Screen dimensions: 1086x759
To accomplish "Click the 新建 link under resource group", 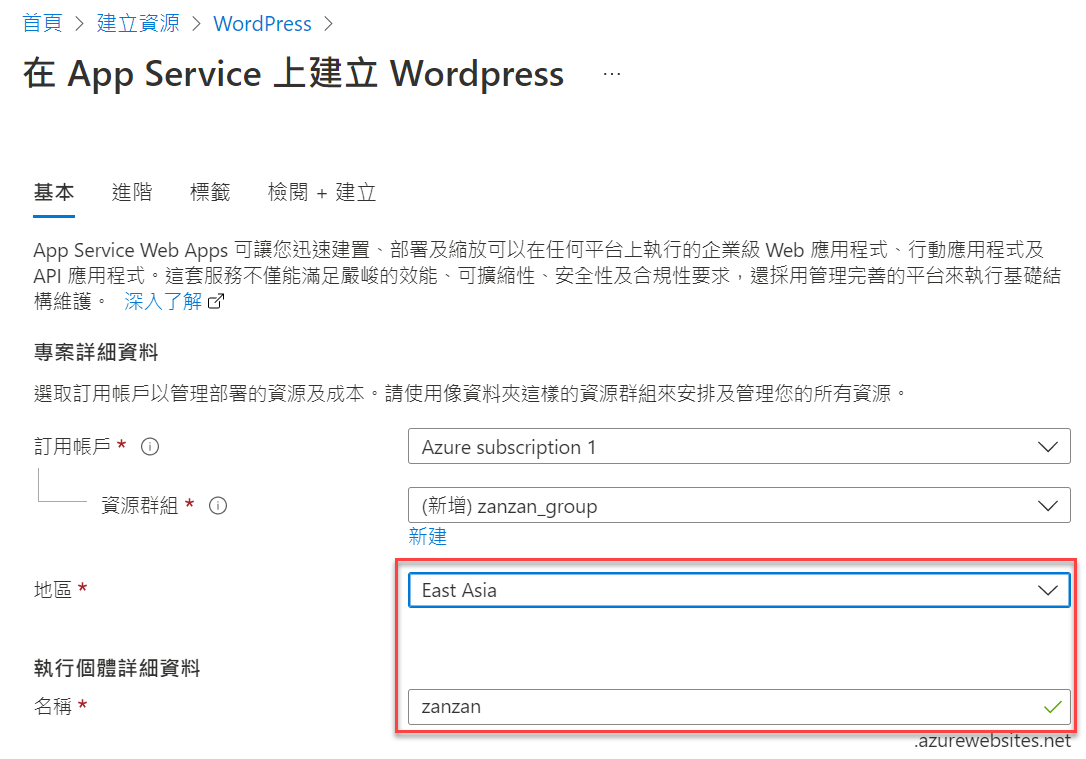I will pos(427,536).
